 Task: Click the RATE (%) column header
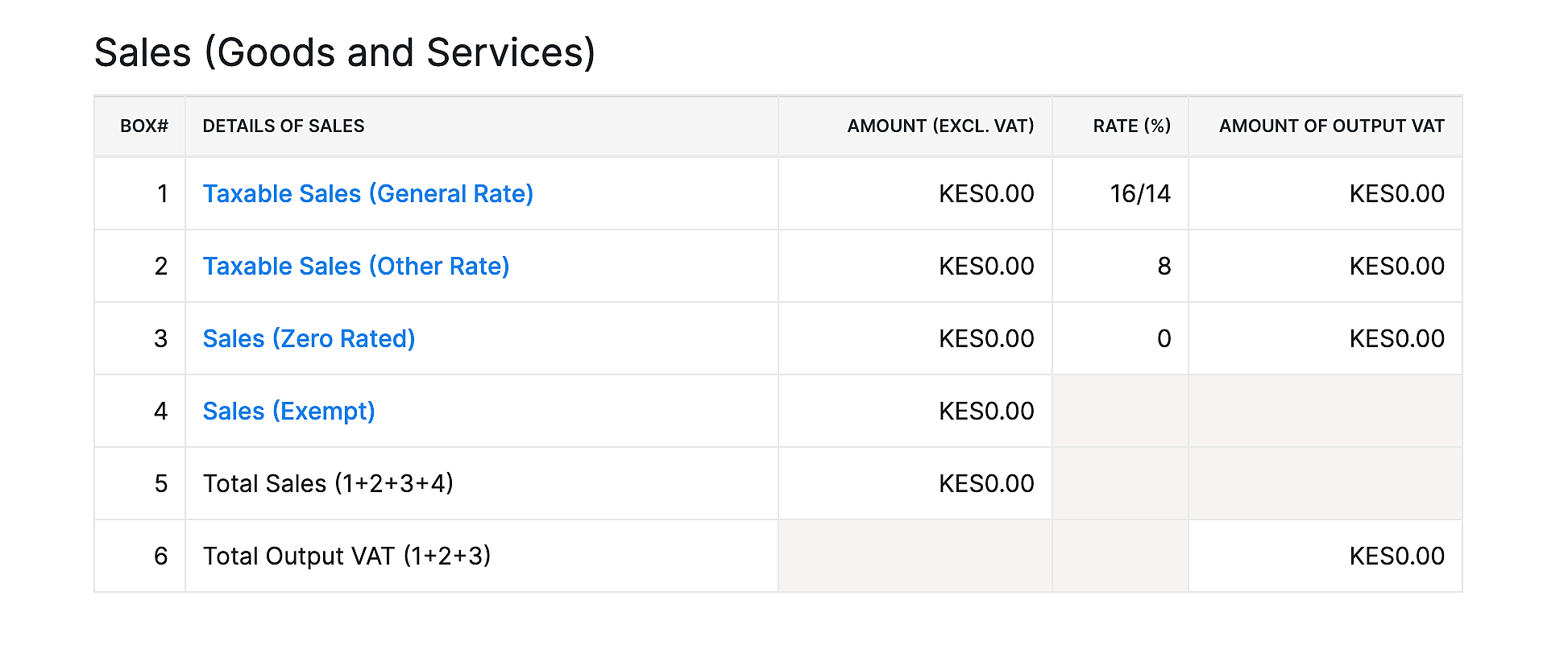[1132, 126]
